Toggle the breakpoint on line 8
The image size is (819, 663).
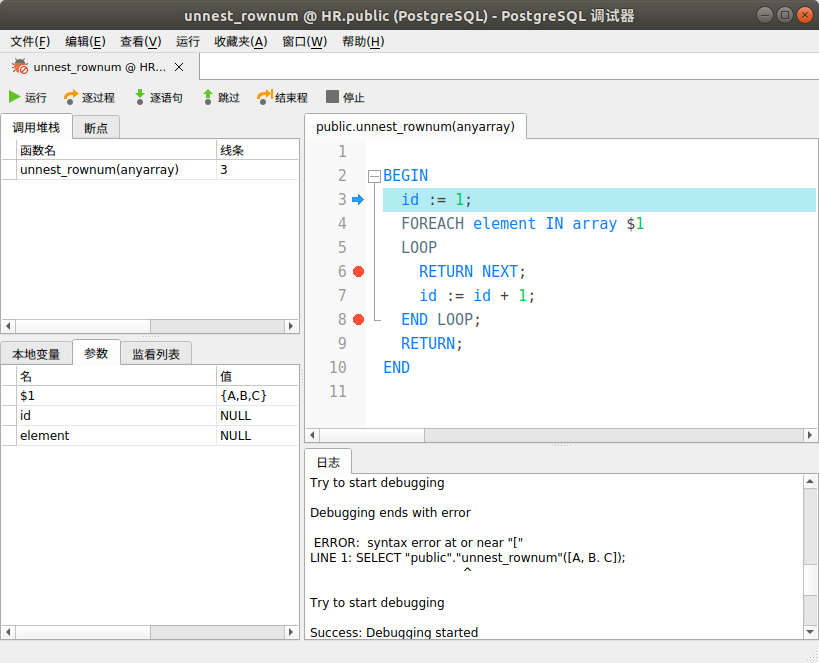click(358, 319)
